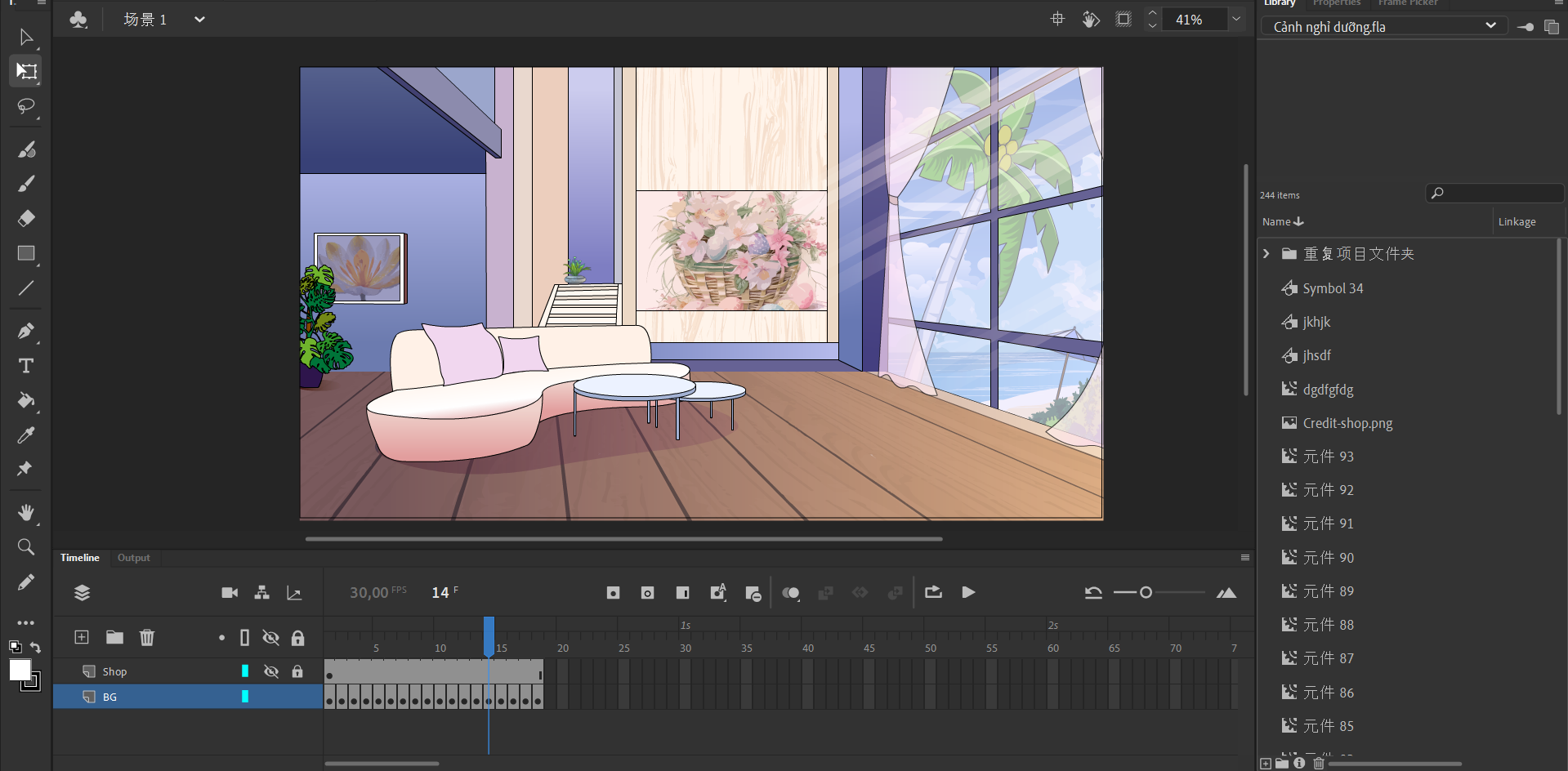Unlock the Shop layer
The image size is (1568, 771).
click(x=297, y=671)
